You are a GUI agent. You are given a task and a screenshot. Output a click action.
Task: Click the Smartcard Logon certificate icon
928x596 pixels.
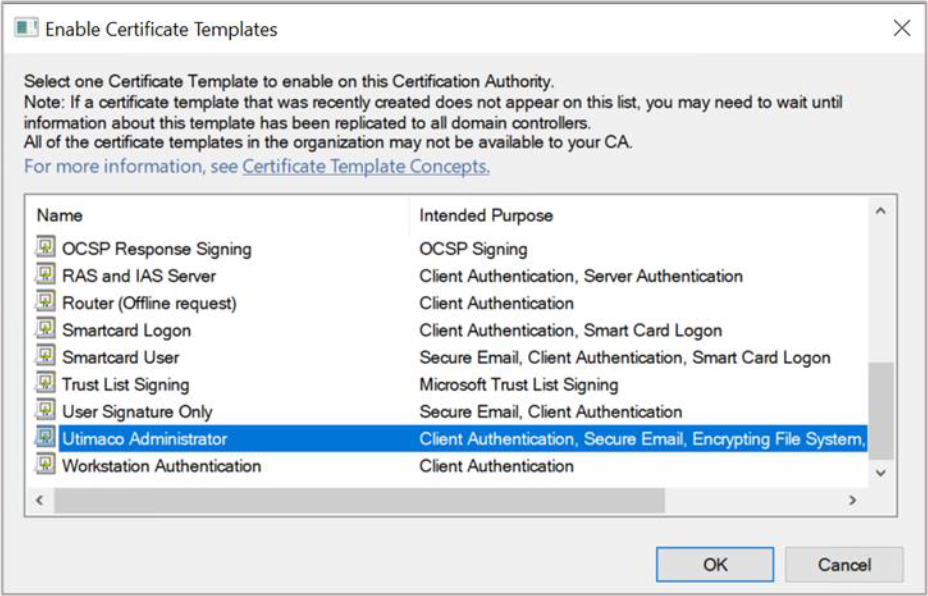[46, 330]
